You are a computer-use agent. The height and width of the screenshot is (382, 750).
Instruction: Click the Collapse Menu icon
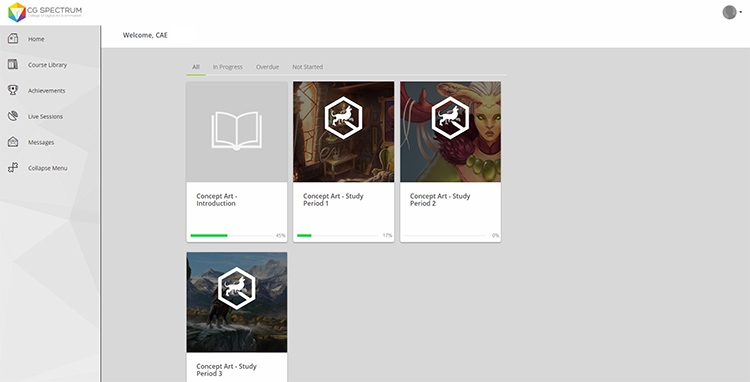[13, 168]
